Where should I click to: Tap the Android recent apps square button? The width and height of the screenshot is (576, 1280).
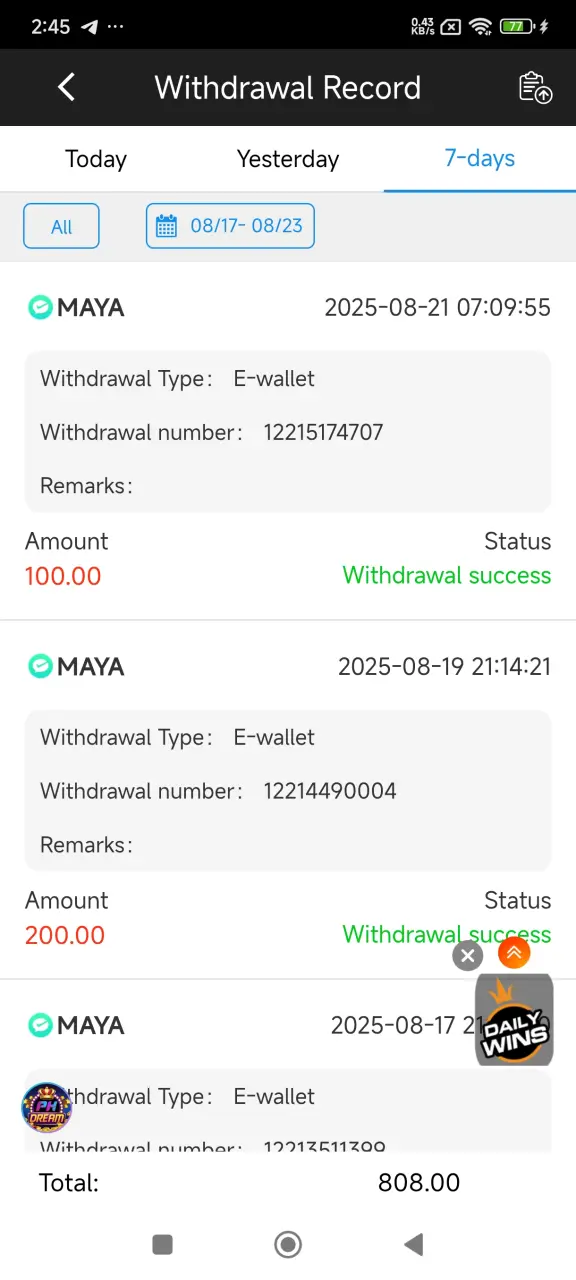click(x=162, y=1244)
